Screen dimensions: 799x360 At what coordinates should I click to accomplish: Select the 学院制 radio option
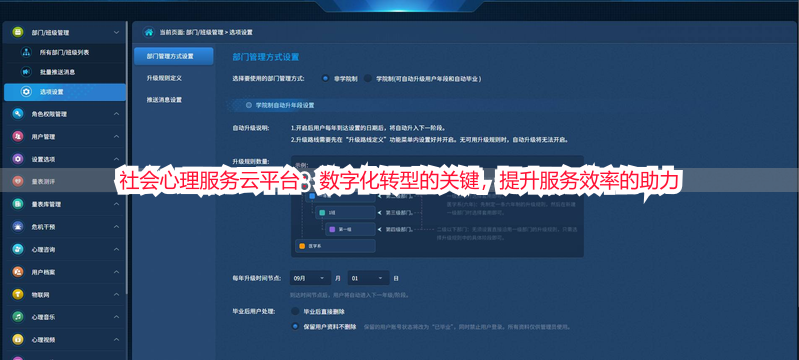coord(367,79)
